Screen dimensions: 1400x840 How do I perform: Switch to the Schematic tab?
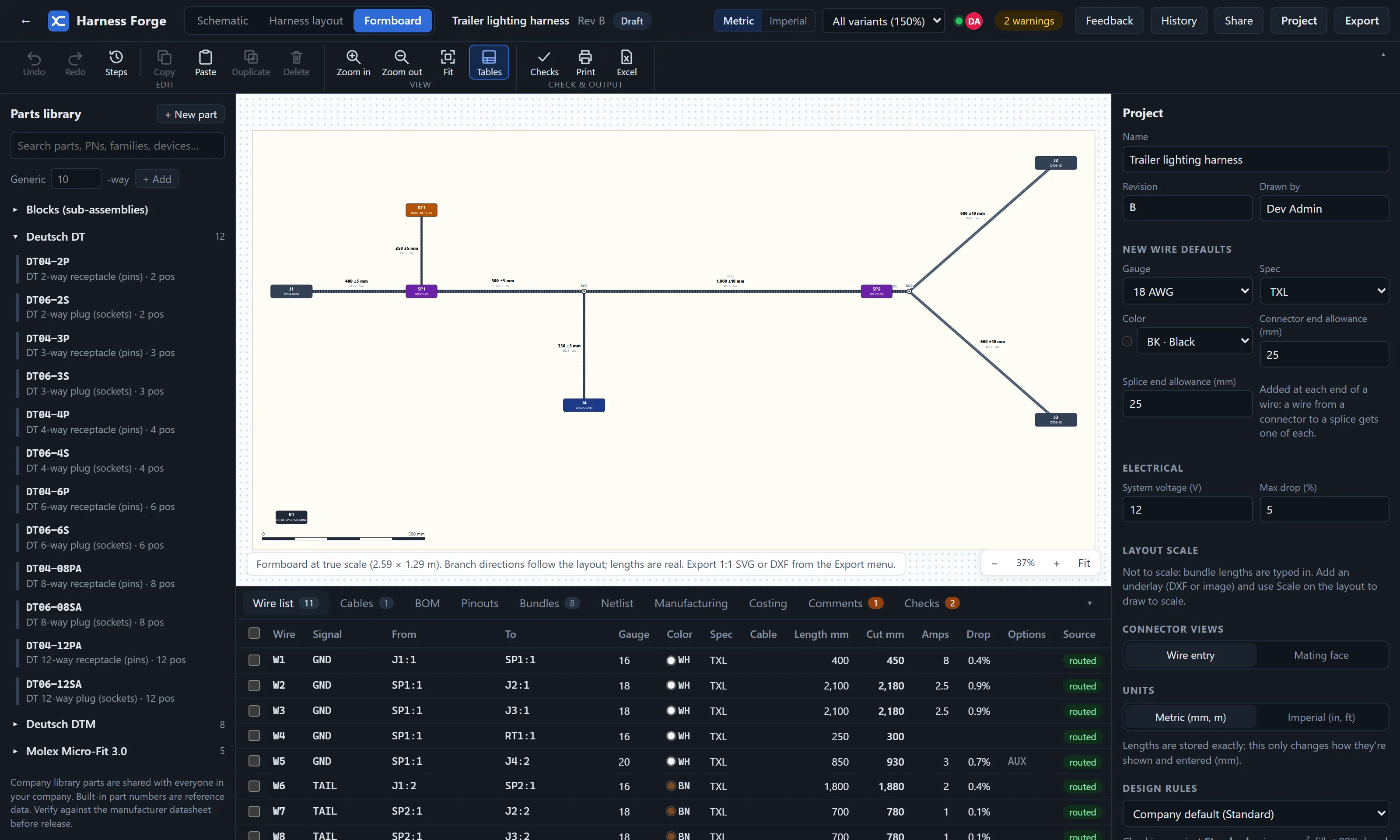click(x=222, y=21)
